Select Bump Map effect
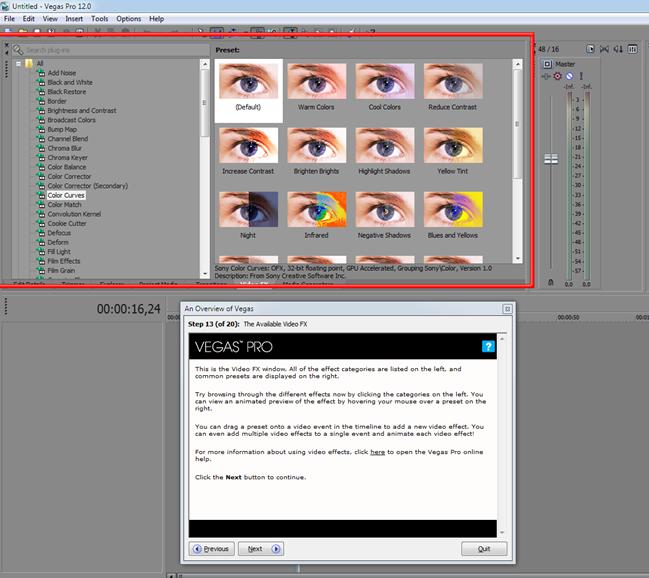Image resolution: width=649 pixels, height=578 pixels. tap(62, 130)
